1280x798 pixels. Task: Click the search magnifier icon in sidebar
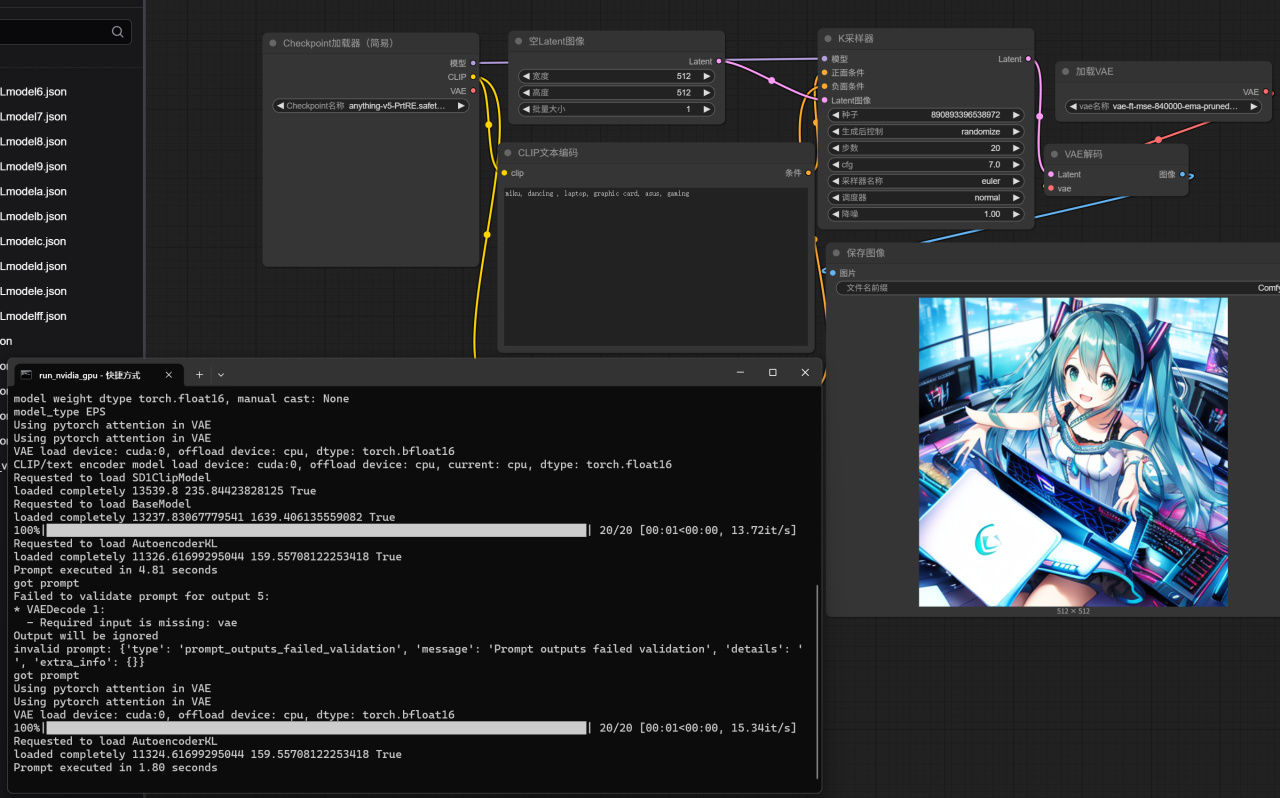118,32
